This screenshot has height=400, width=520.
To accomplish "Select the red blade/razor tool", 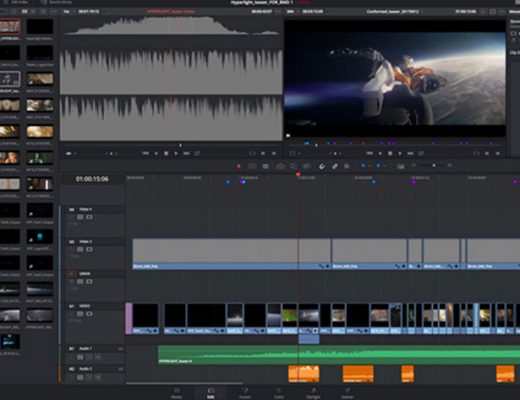I will 239,166.
